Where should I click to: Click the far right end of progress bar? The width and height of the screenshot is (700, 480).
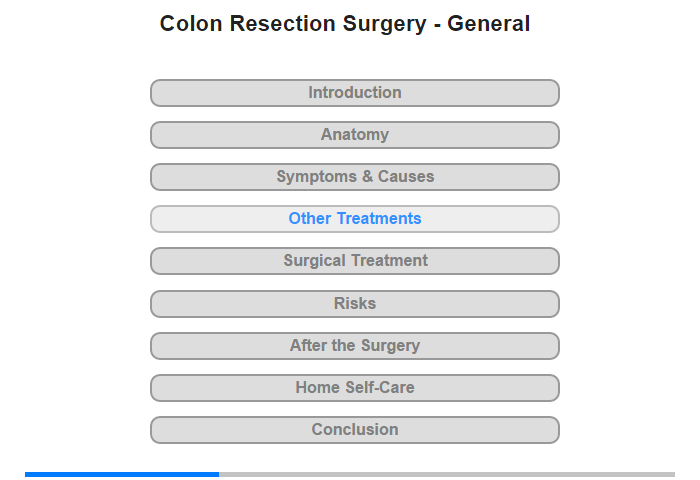[x=673, y=474]
